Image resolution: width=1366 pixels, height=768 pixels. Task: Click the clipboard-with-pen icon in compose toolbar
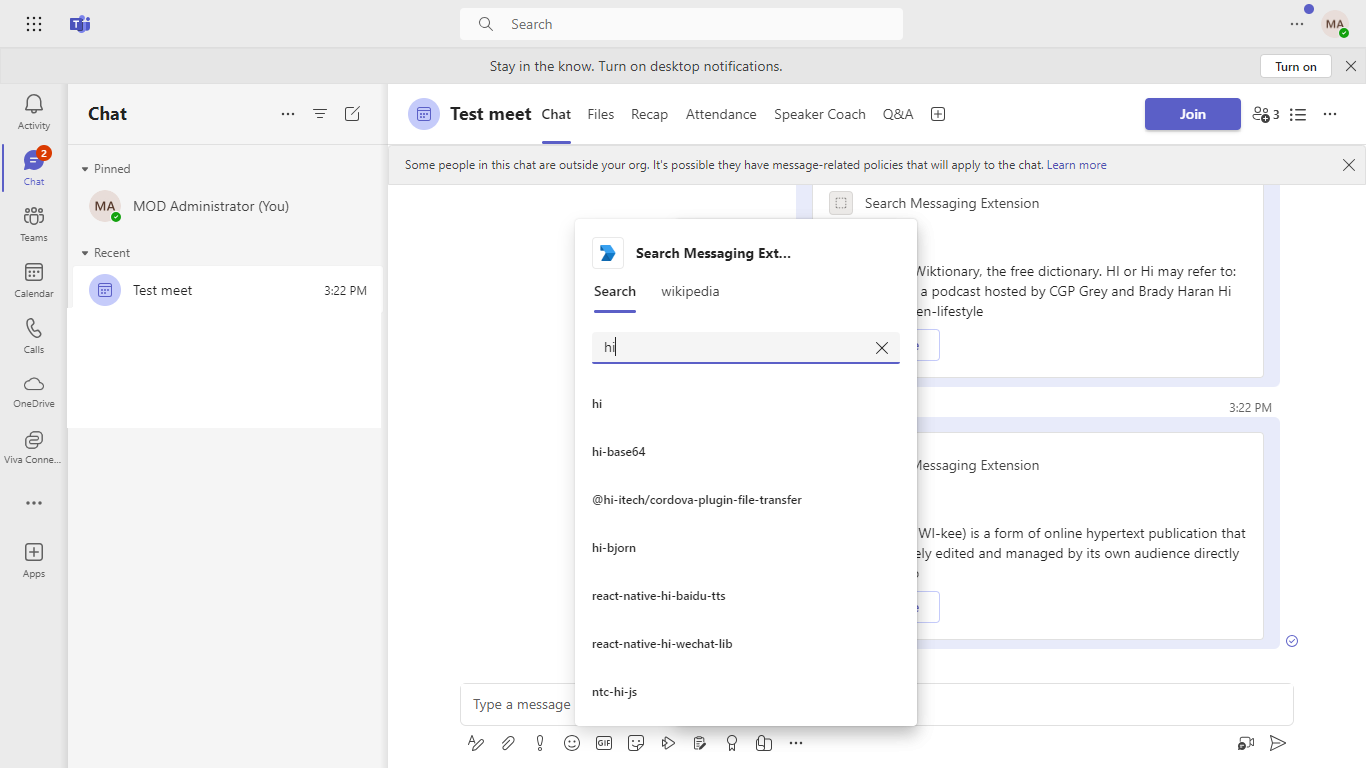[700, 743]
